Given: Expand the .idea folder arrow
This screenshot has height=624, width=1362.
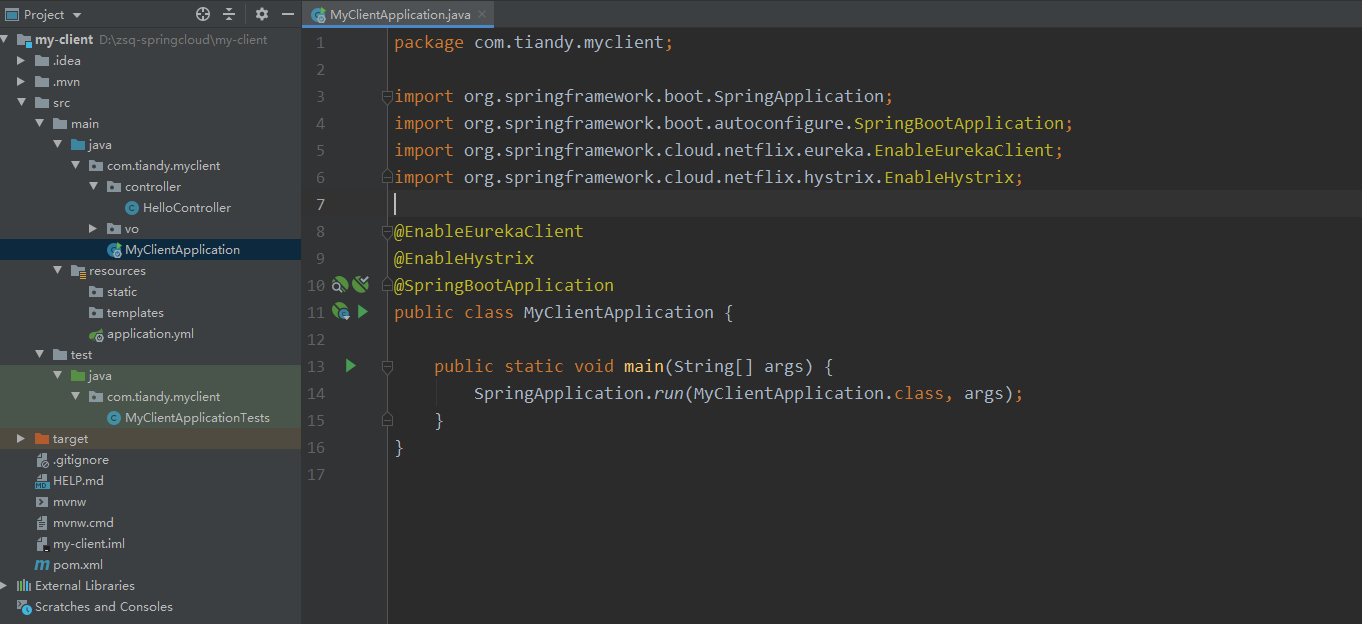Looking at the screenshot, I should pos(22,61).
